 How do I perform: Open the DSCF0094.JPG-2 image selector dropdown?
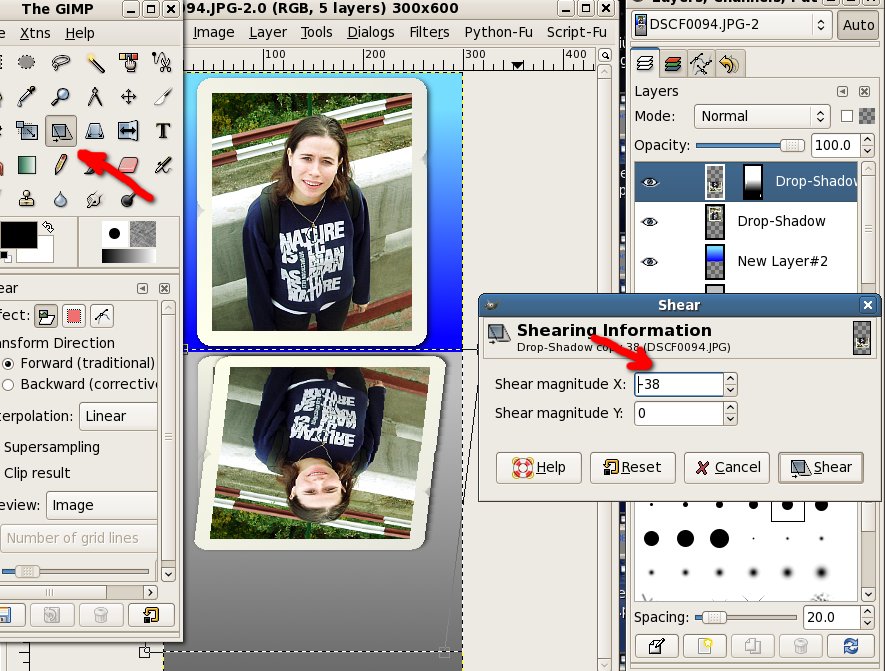[731, 25]
